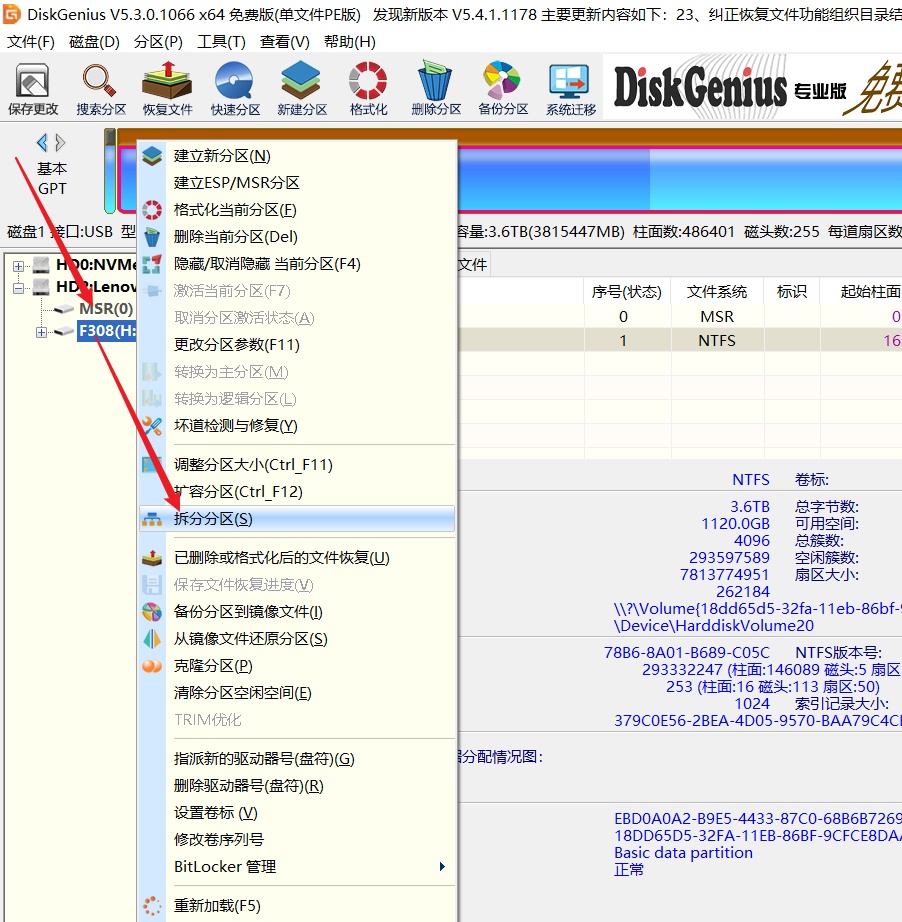Expand the HD0:NVMe disk tree node
This screenshot has height=922, width=902.
point(18,266)
